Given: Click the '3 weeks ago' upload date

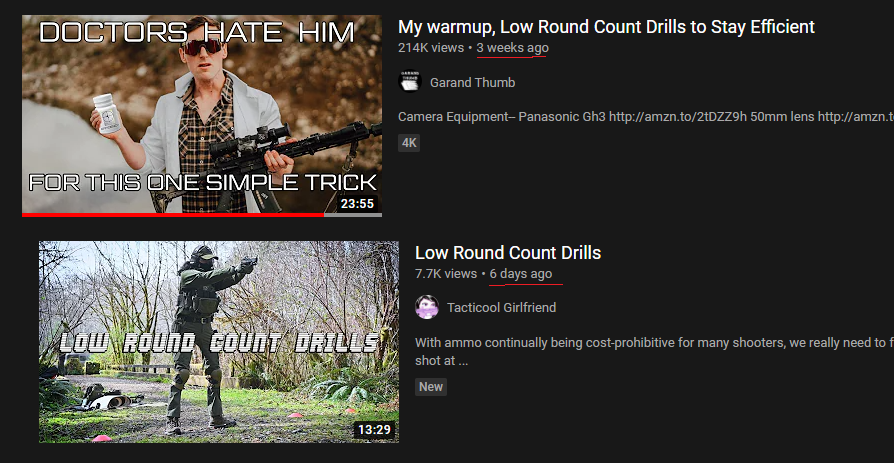Looking at the screenshot, I should [512, 48].
